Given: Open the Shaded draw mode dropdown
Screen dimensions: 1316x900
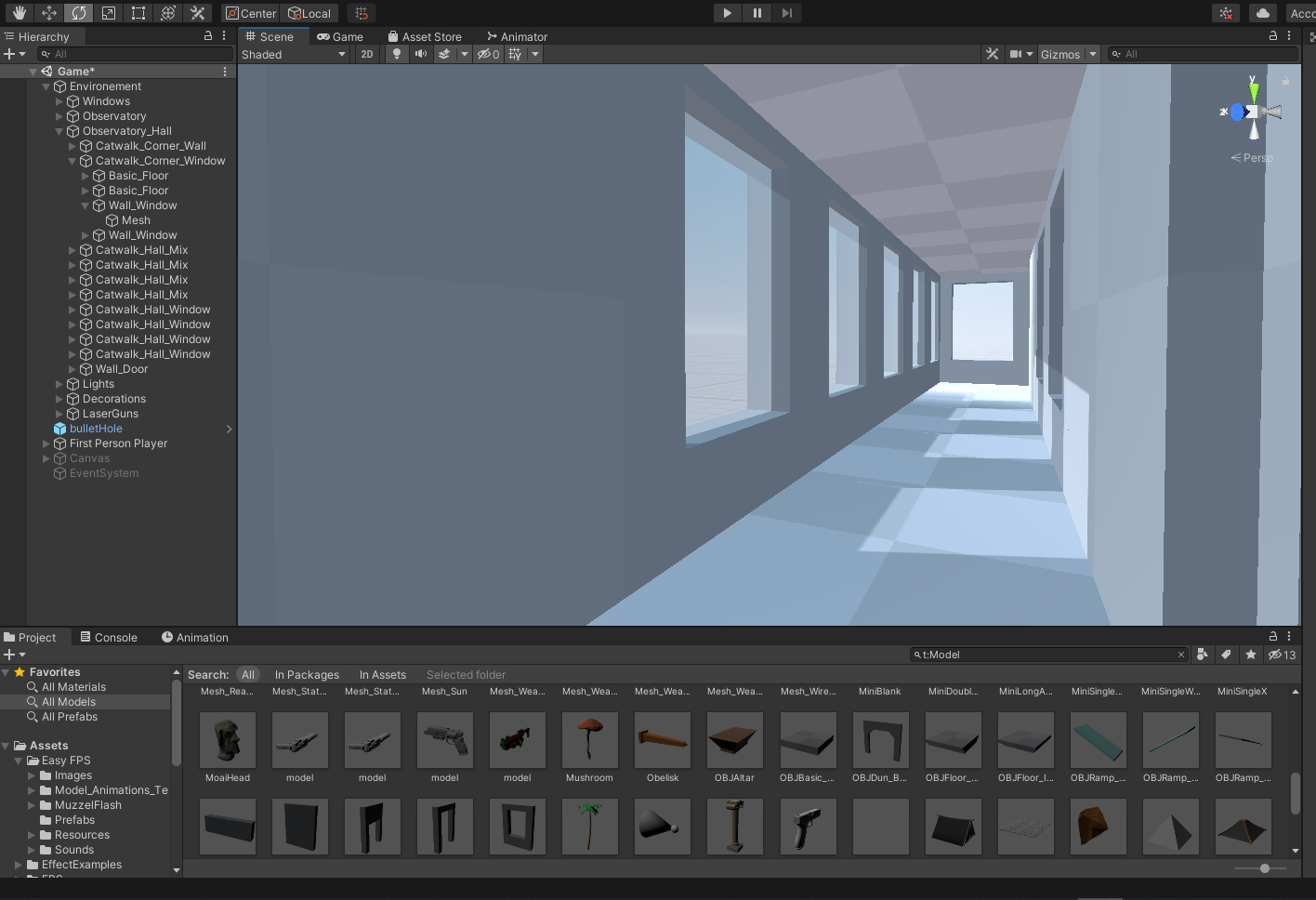Looking at the screenshot, I should pos(294,54).
